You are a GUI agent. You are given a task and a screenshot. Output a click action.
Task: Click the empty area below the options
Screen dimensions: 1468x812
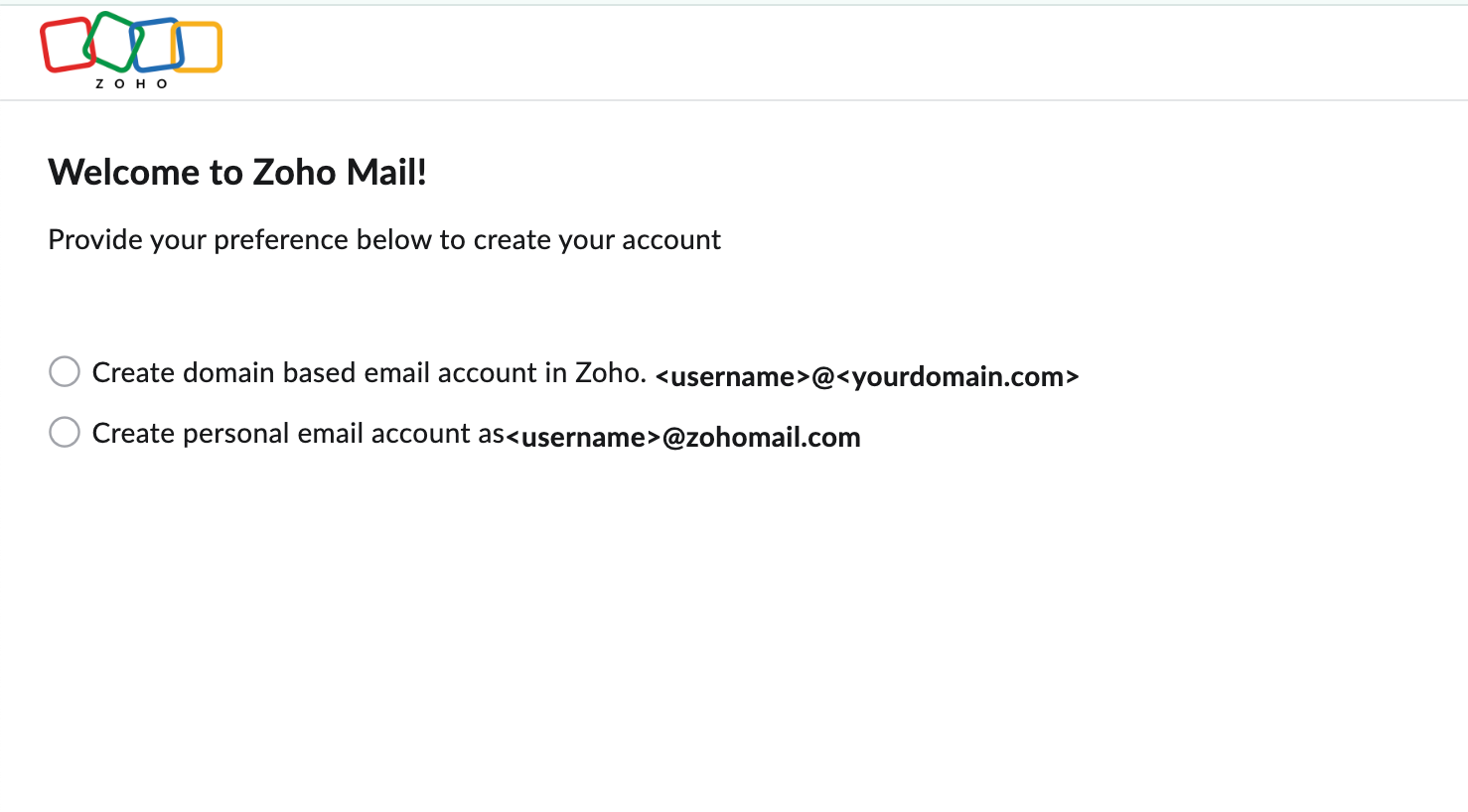tap(695, 615)
